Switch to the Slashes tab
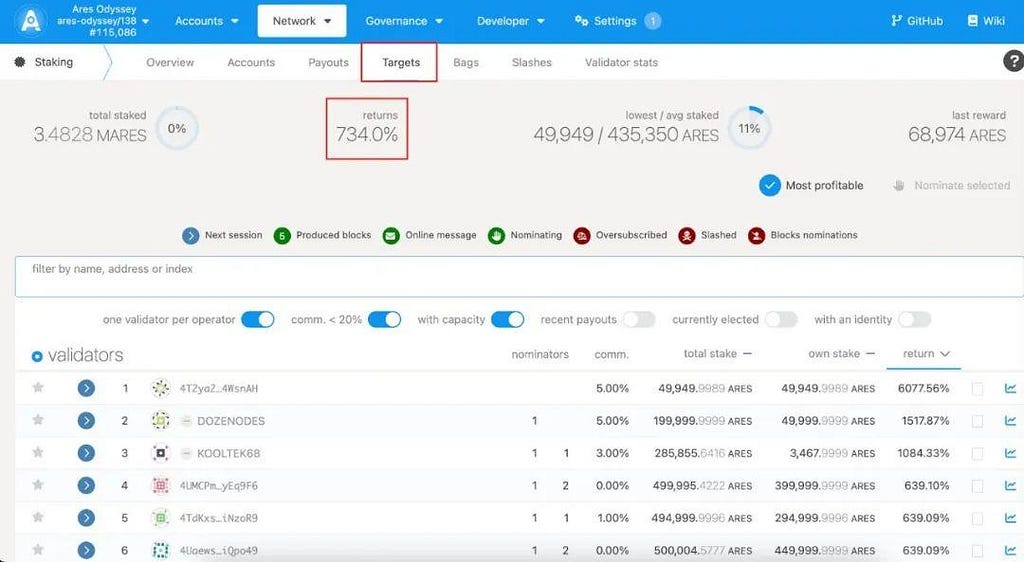Image resolution: width=1024 pixels, height=562 pixels. [x=532, y=63]
